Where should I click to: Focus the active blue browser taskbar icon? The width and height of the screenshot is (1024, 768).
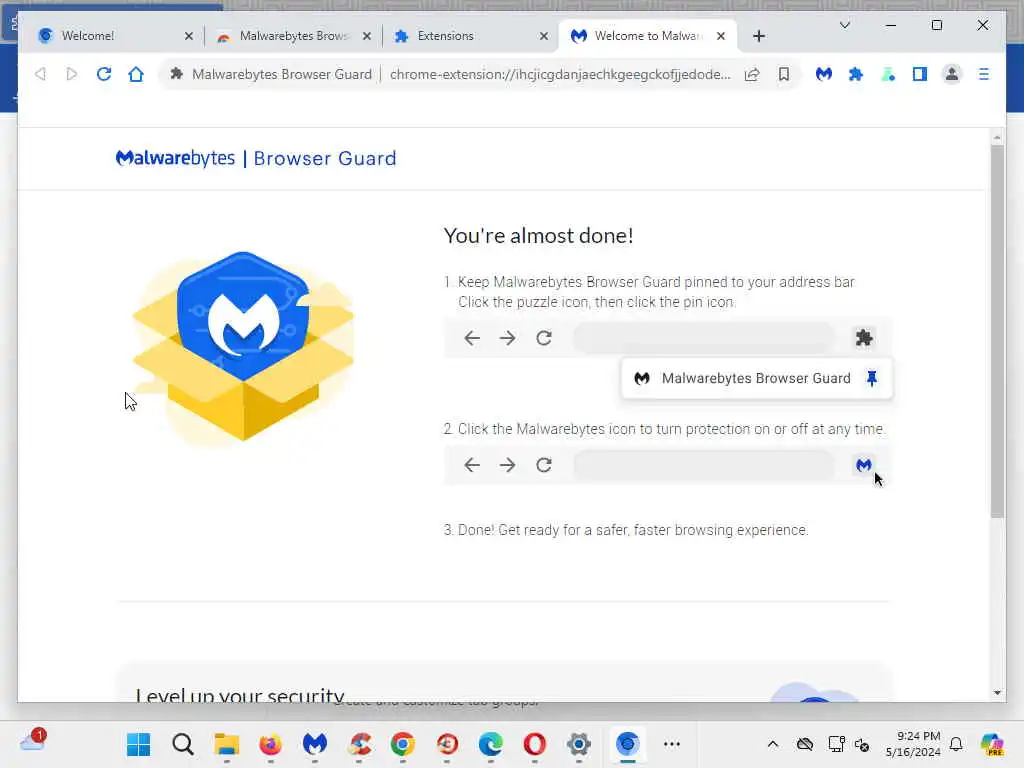[x=628, y=744]
